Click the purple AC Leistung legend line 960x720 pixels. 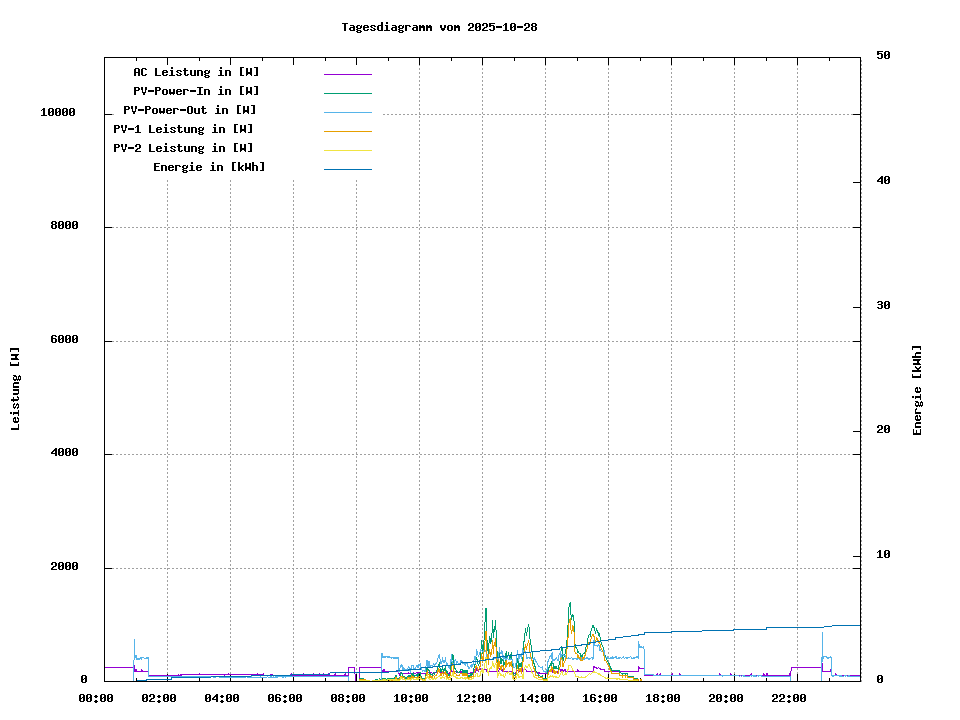point(347,74)
